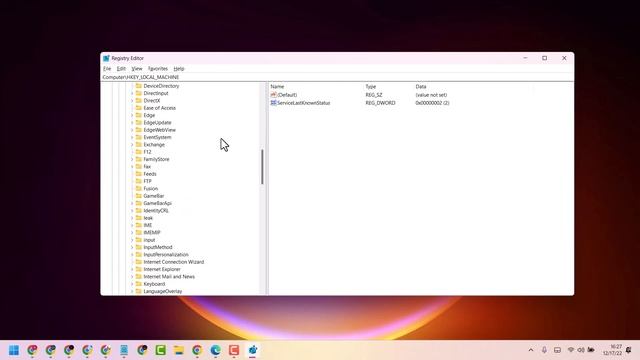Click the battery tray icon
The image size is (640, 360).
click(x=591, y=350)
